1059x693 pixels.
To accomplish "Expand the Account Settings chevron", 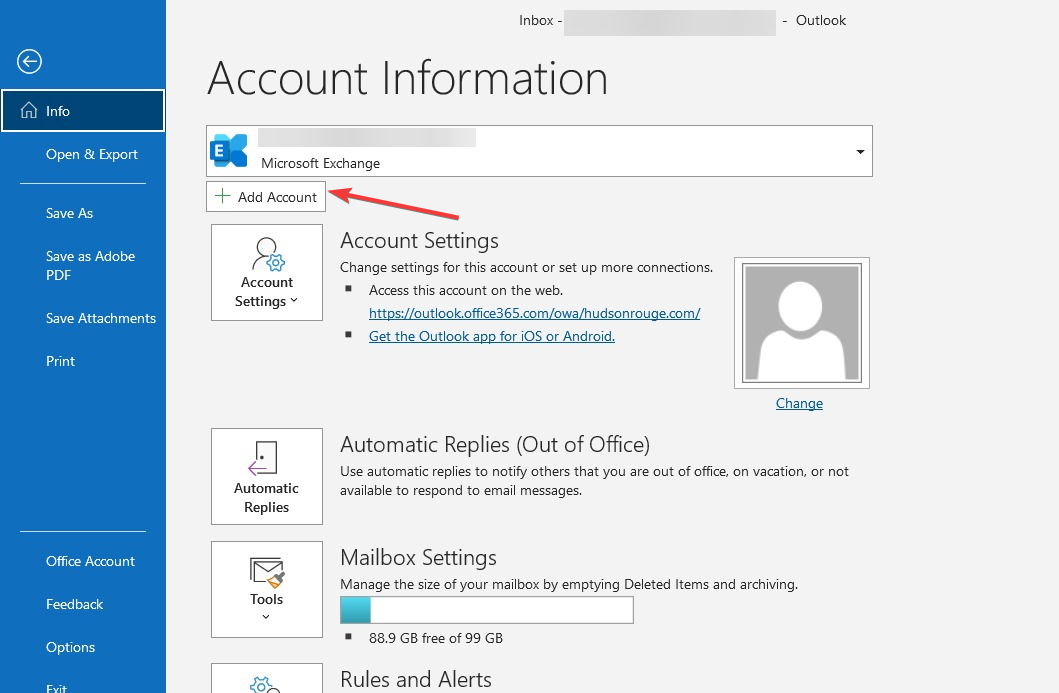I will [294, 301].
